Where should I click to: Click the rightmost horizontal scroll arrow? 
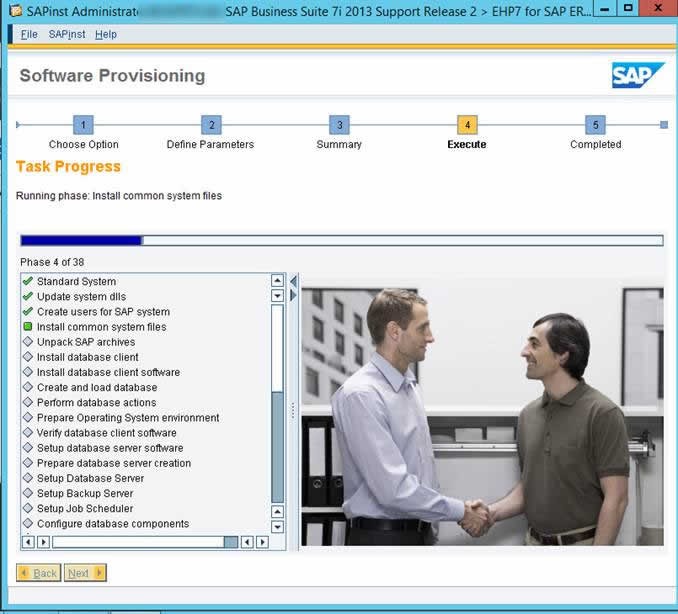pyautogui.click(x=262, y=542)
